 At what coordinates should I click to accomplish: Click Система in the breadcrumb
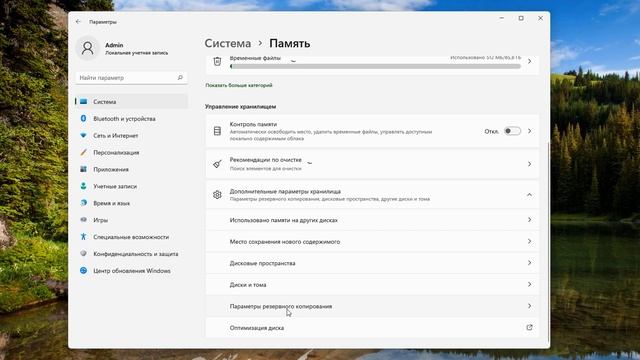pyautogui.click(x=228, y=43)
